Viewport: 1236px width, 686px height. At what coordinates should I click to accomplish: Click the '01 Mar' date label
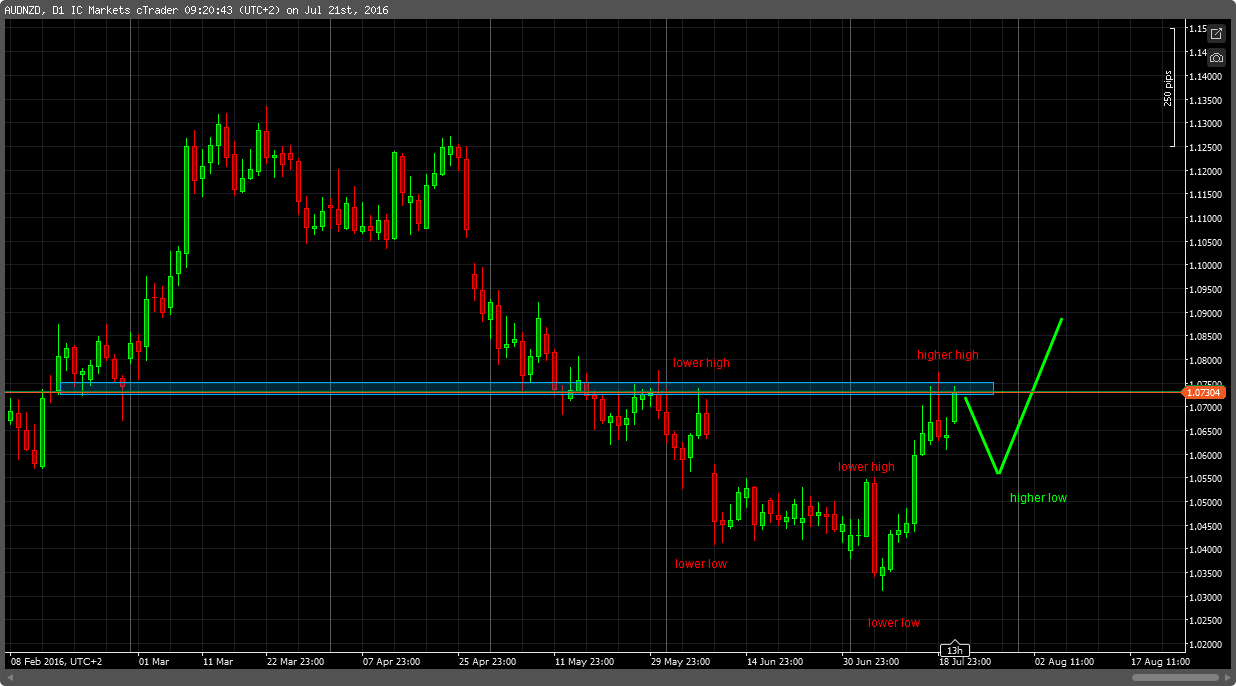pos(154,662)
